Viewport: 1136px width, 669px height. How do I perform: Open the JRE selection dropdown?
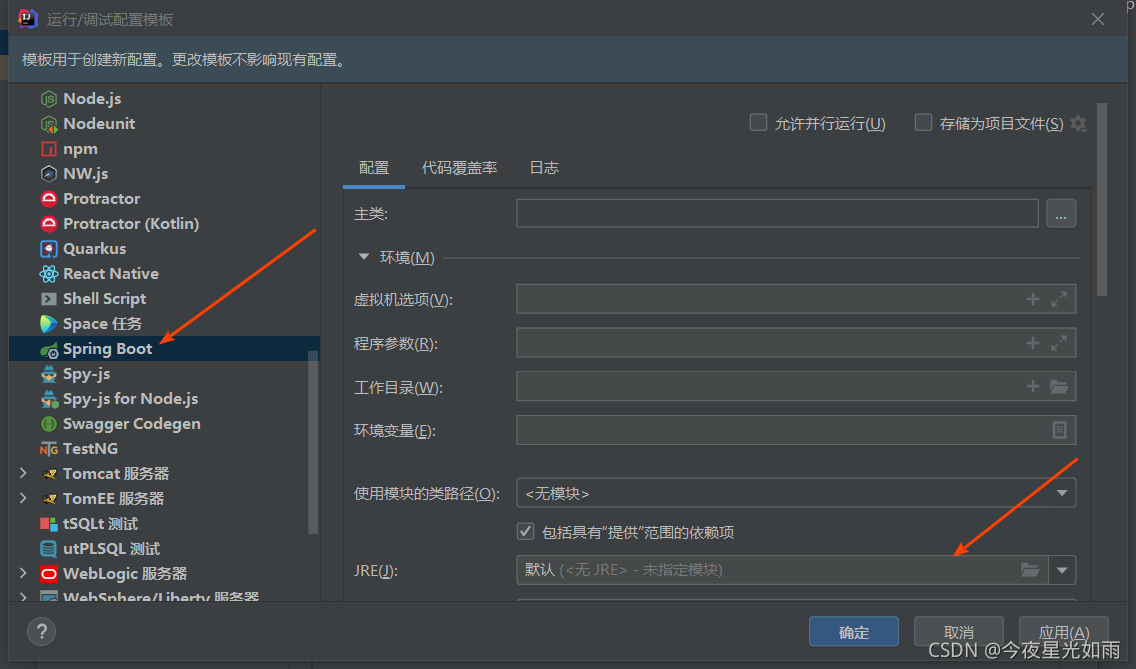(1062, 569)
